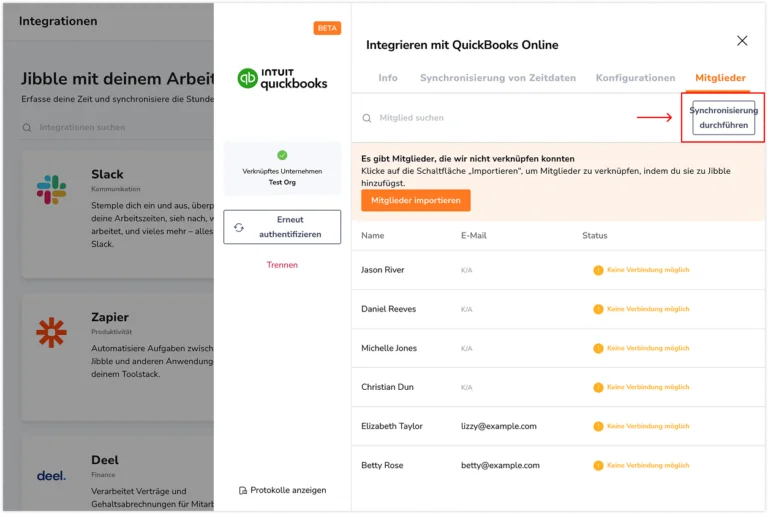
Task: Click the Integrationen page heading
Action: tap(58, 21)
